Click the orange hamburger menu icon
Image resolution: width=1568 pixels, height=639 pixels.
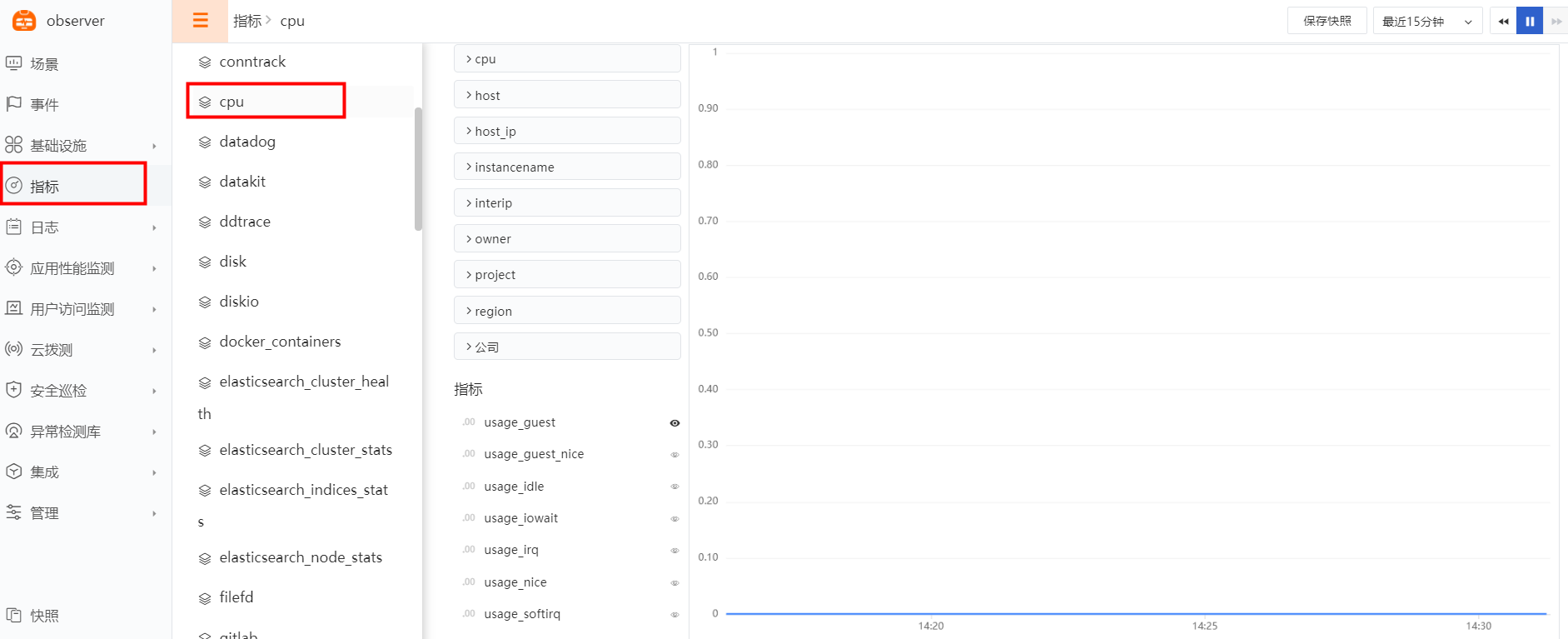pos(200,21)
